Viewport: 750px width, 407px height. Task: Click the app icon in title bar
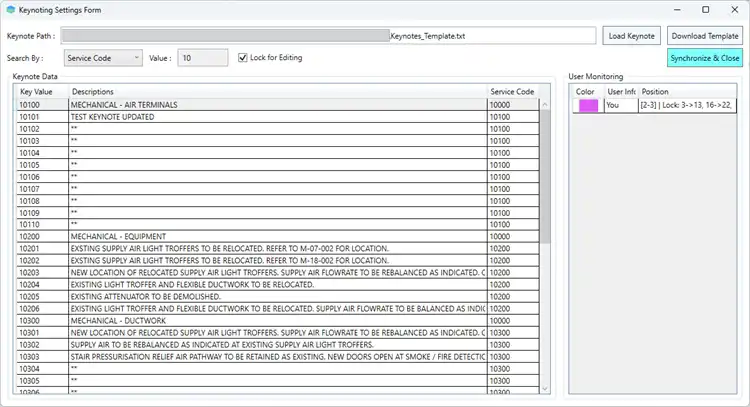click(x=11, y=10)
